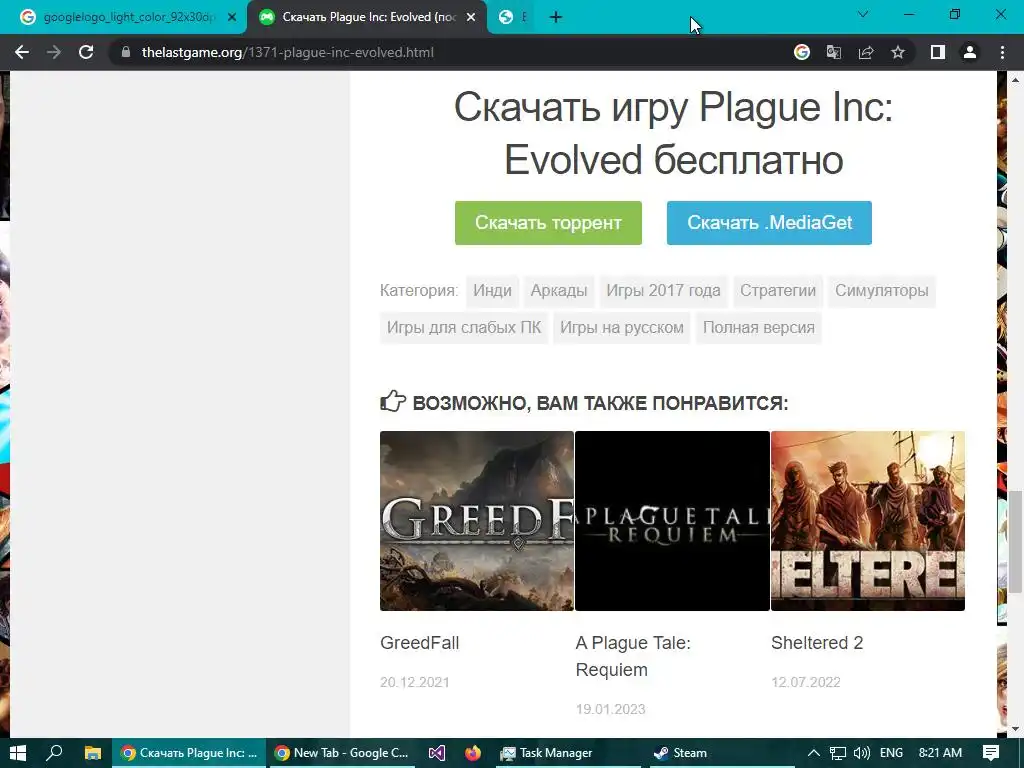The width and height of the screenshot is (1024, 768).
Task: Click the scrollbar up arrow
Action: click(1014, 80)
